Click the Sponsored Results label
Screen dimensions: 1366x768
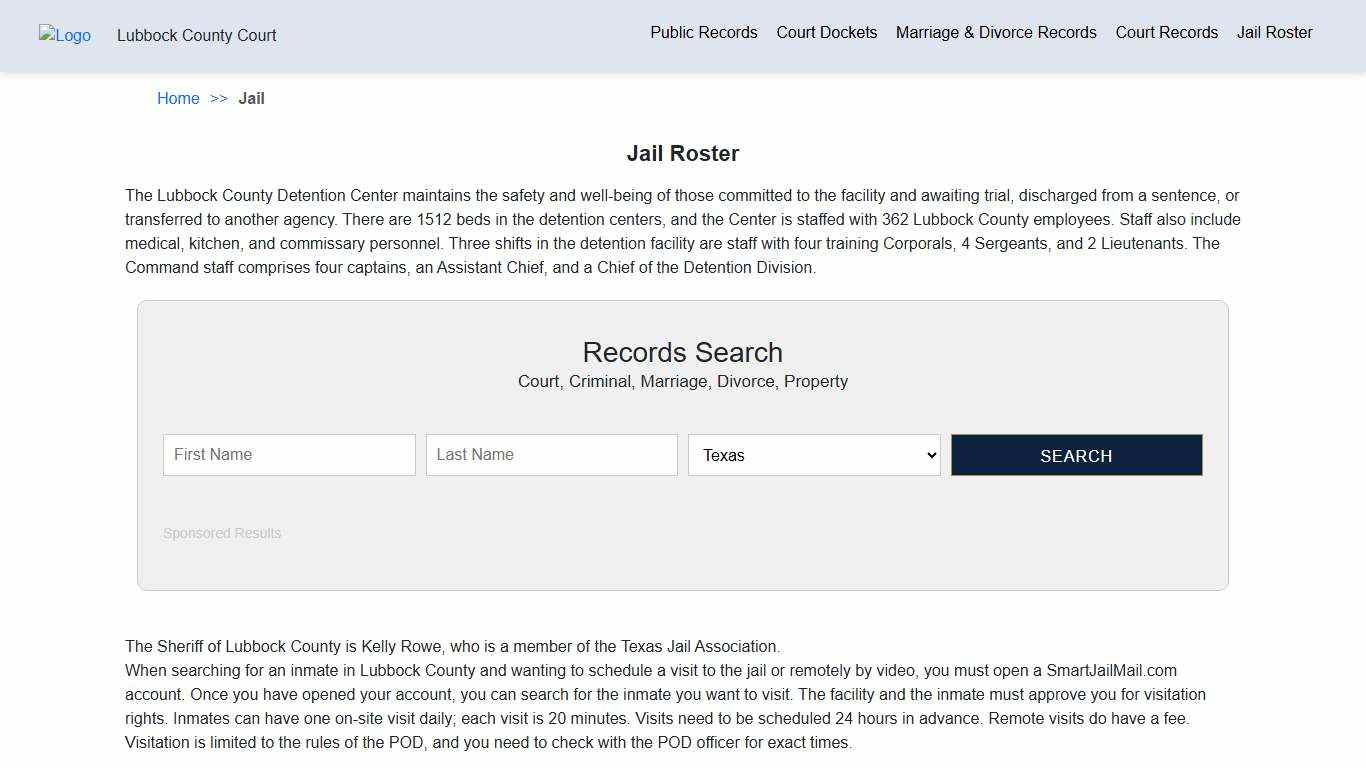[x=222, y=533]
